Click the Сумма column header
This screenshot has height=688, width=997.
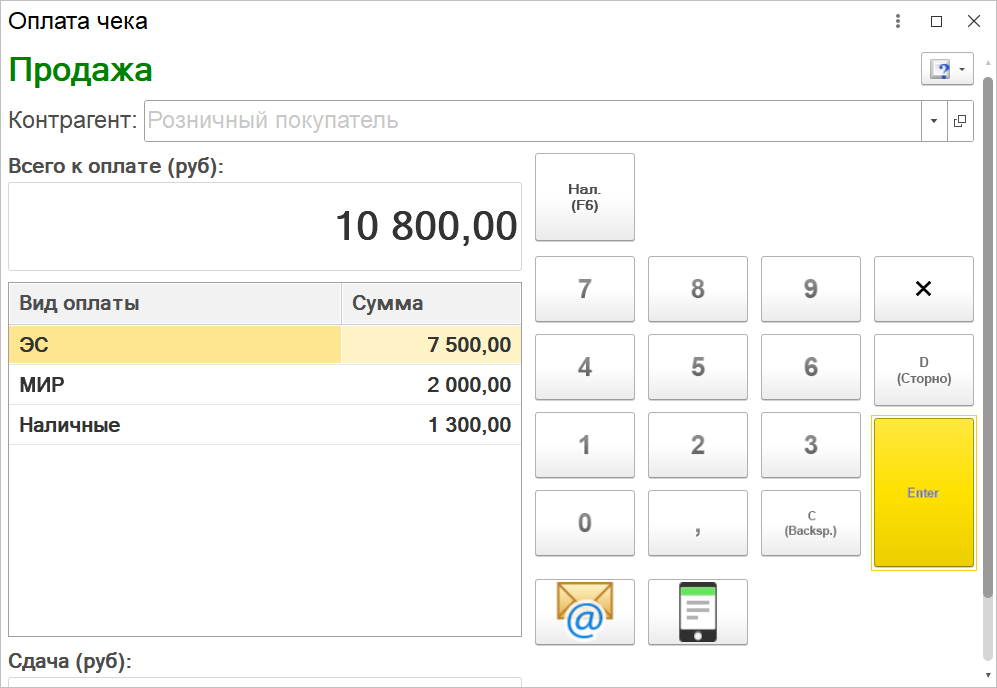pyautogui.click(x=430, y=303)
